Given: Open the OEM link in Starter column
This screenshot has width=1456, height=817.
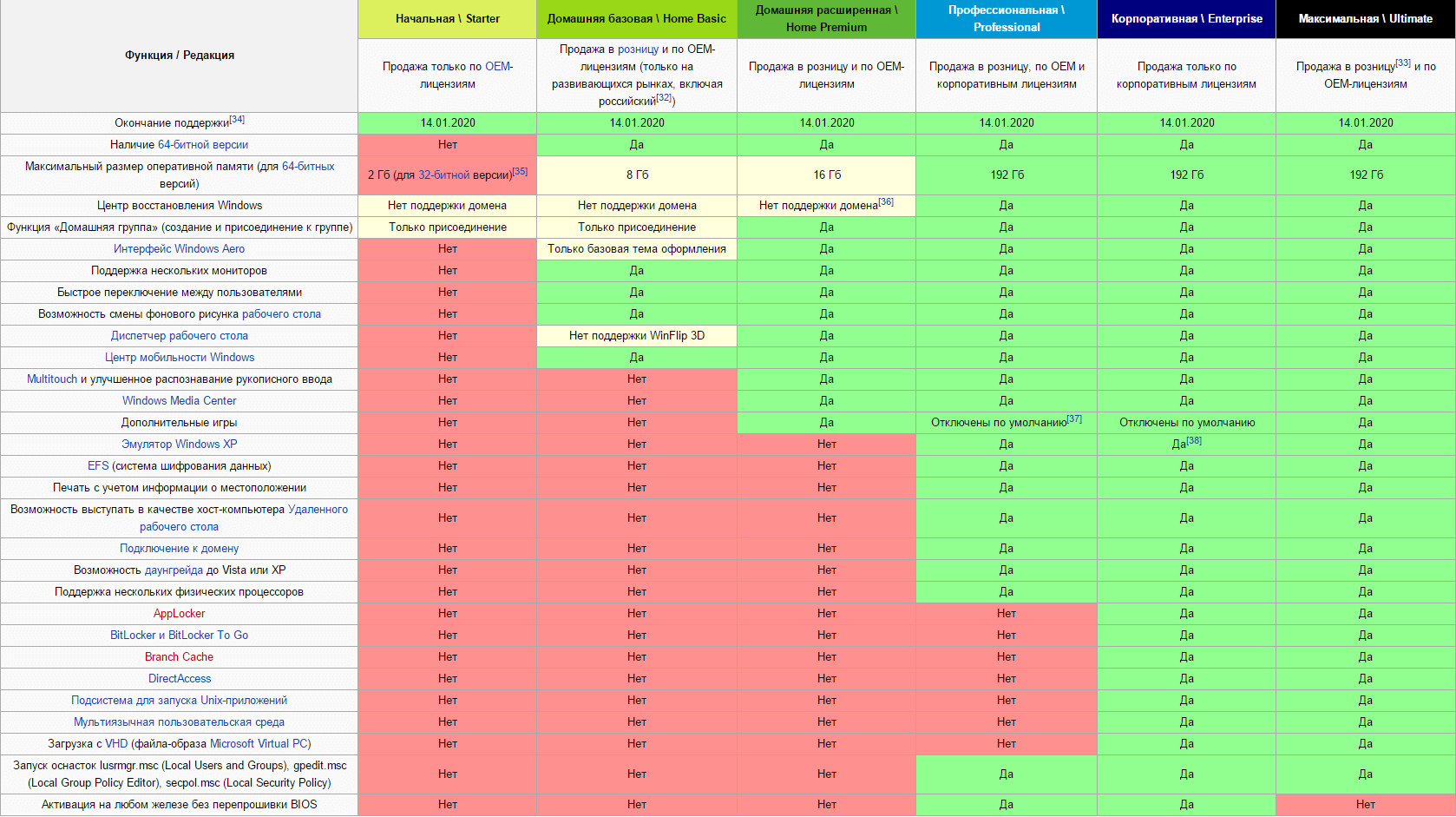Looking at the screenshot, I should point(498,66).
